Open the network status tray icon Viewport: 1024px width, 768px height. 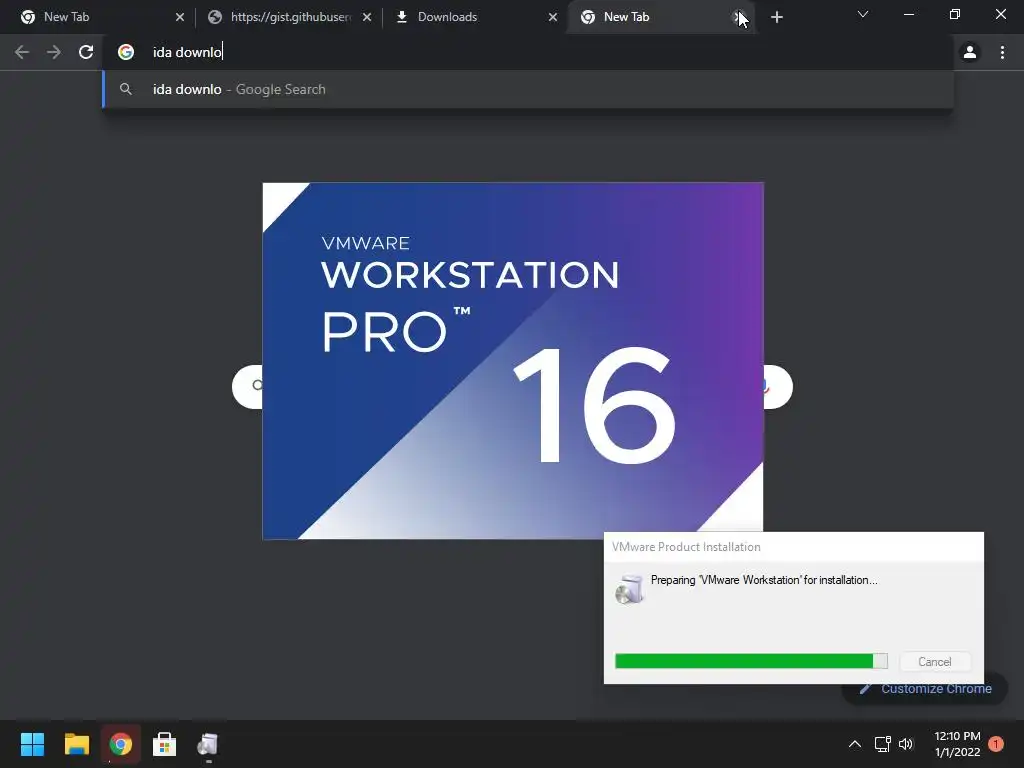click(882, 744)
